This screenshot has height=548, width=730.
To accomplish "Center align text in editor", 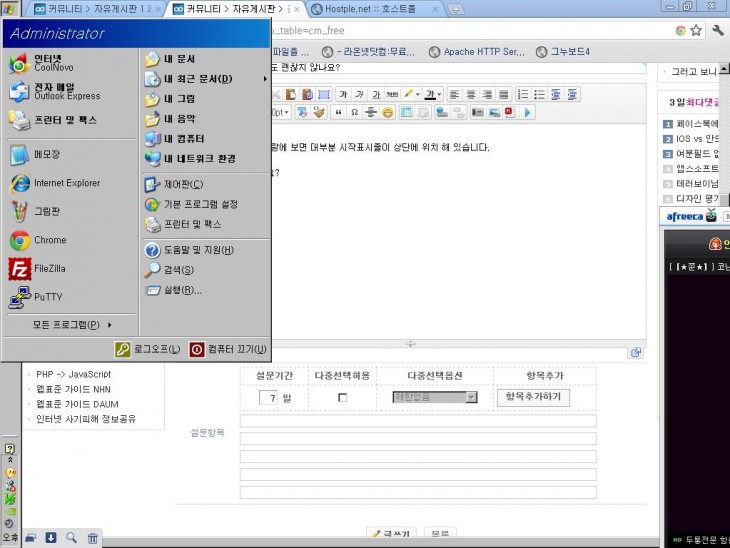I will coord(471,95).
